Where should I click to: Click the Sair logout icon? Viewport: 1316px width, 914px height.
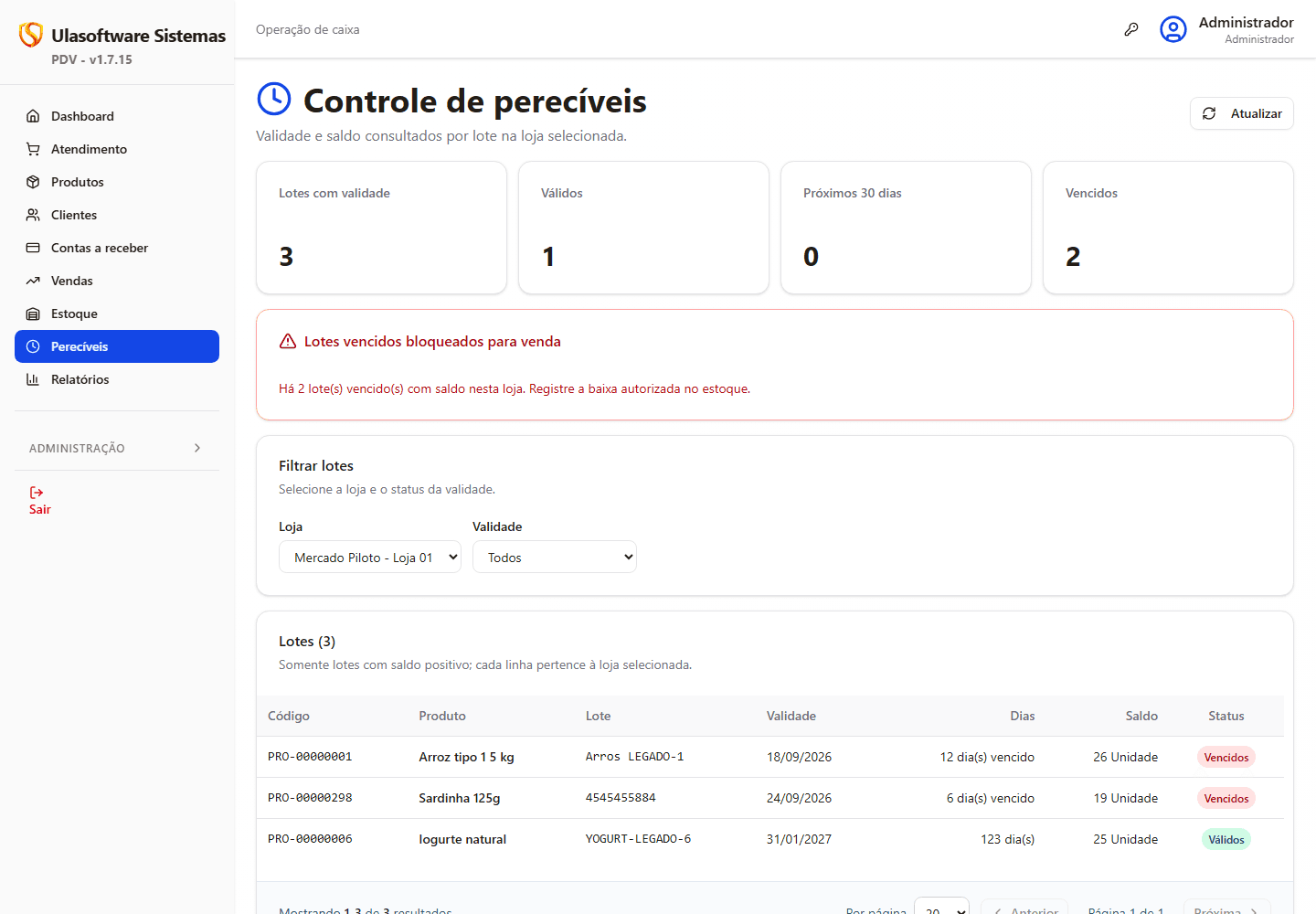tap(37, 493)
